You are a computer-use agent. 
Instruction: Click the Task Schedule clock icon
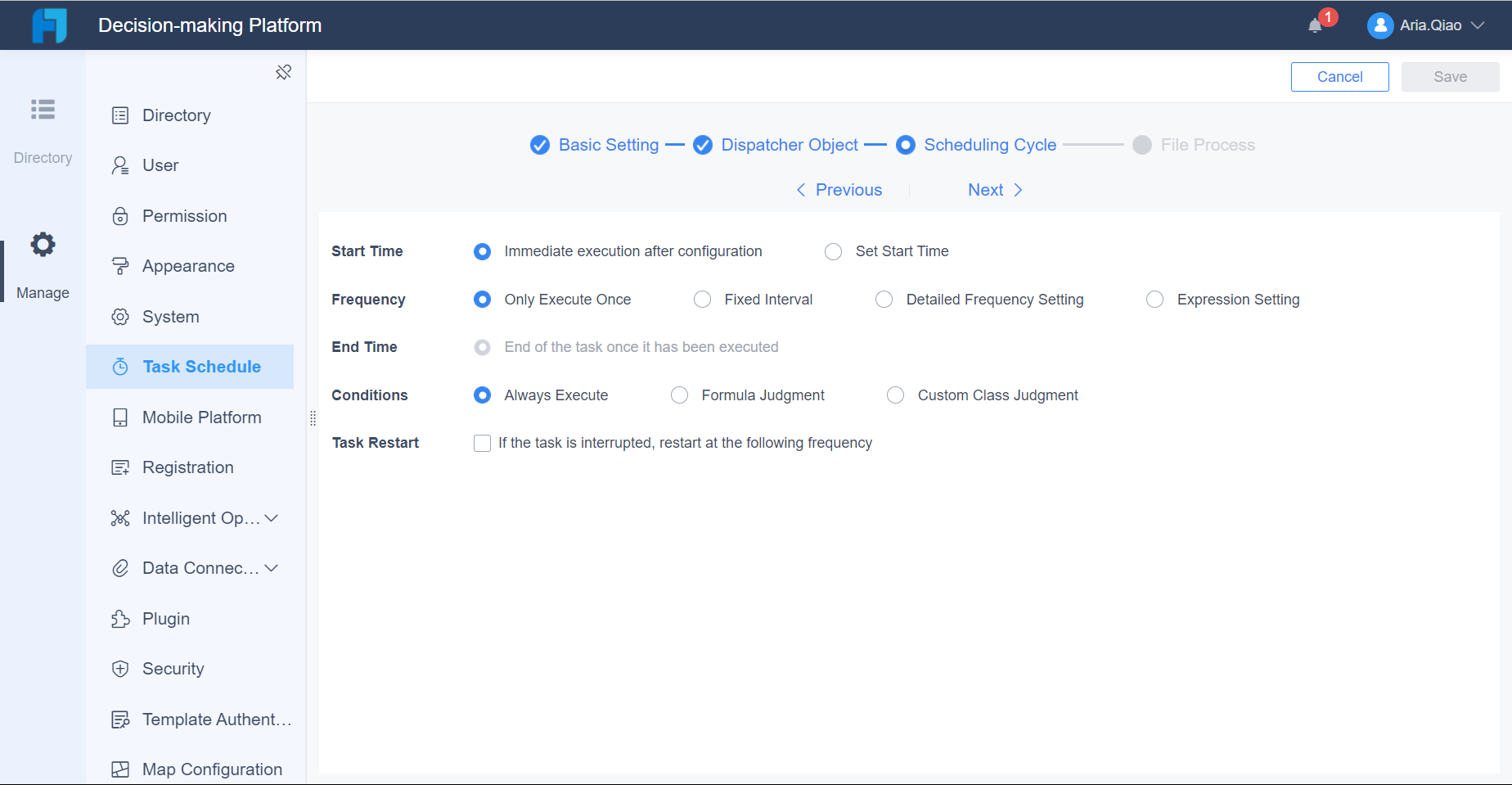click(120, 367)
